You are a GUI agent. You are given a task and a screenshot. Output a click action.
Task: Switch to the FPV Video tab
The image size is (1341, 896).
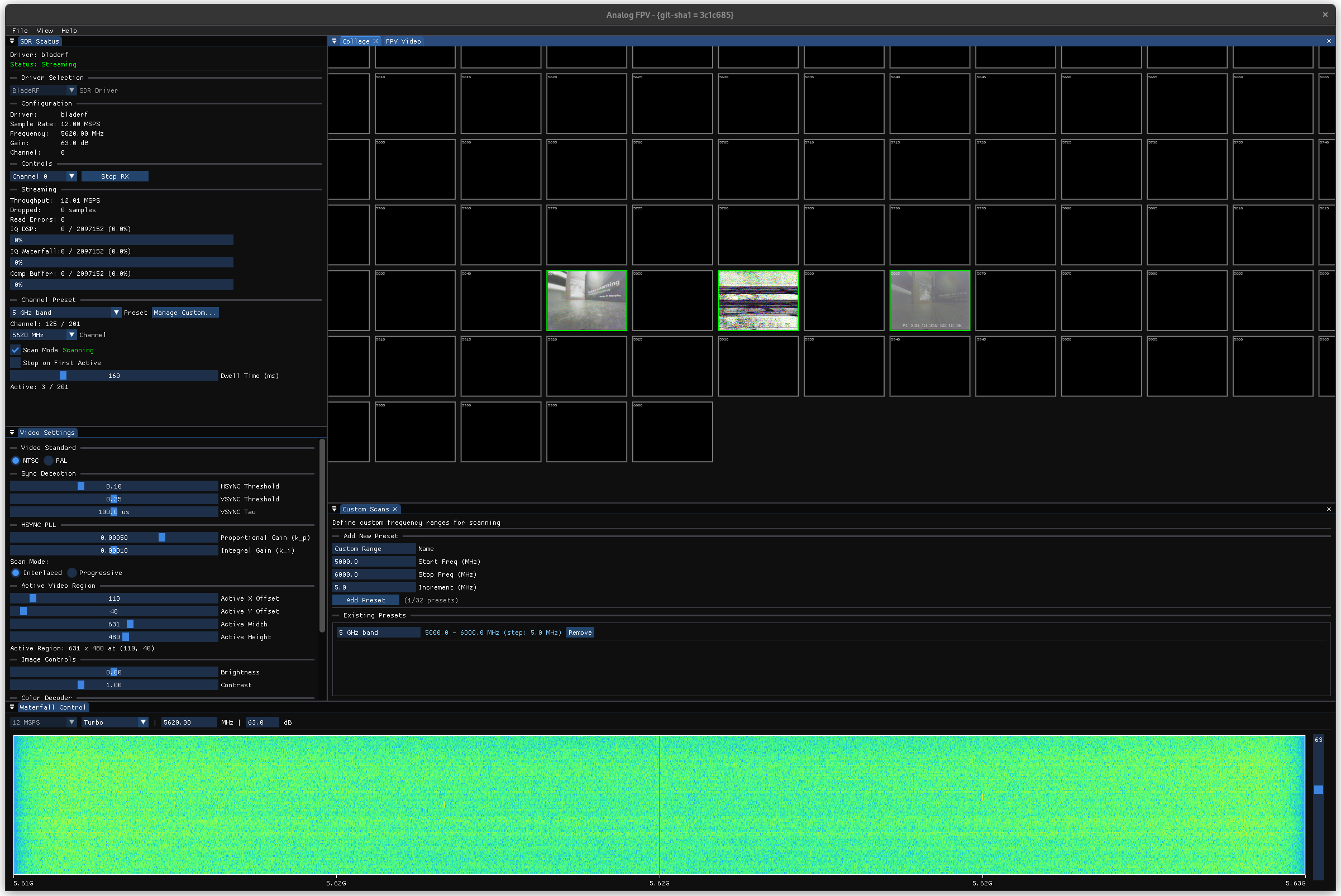pyautogui.click(x=403, y=41)
